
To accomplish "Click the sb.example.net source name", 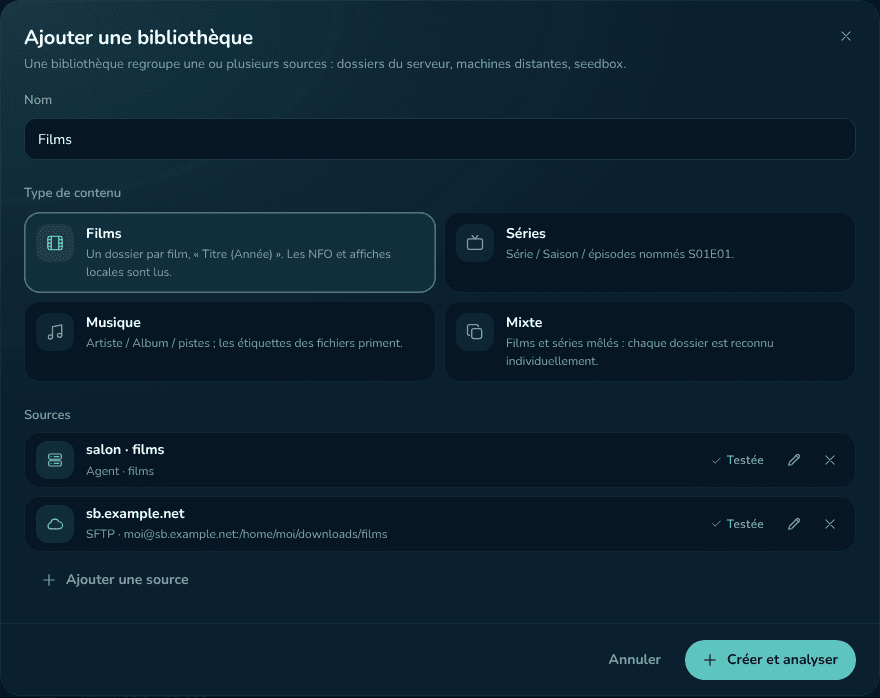I will [135, 513].
